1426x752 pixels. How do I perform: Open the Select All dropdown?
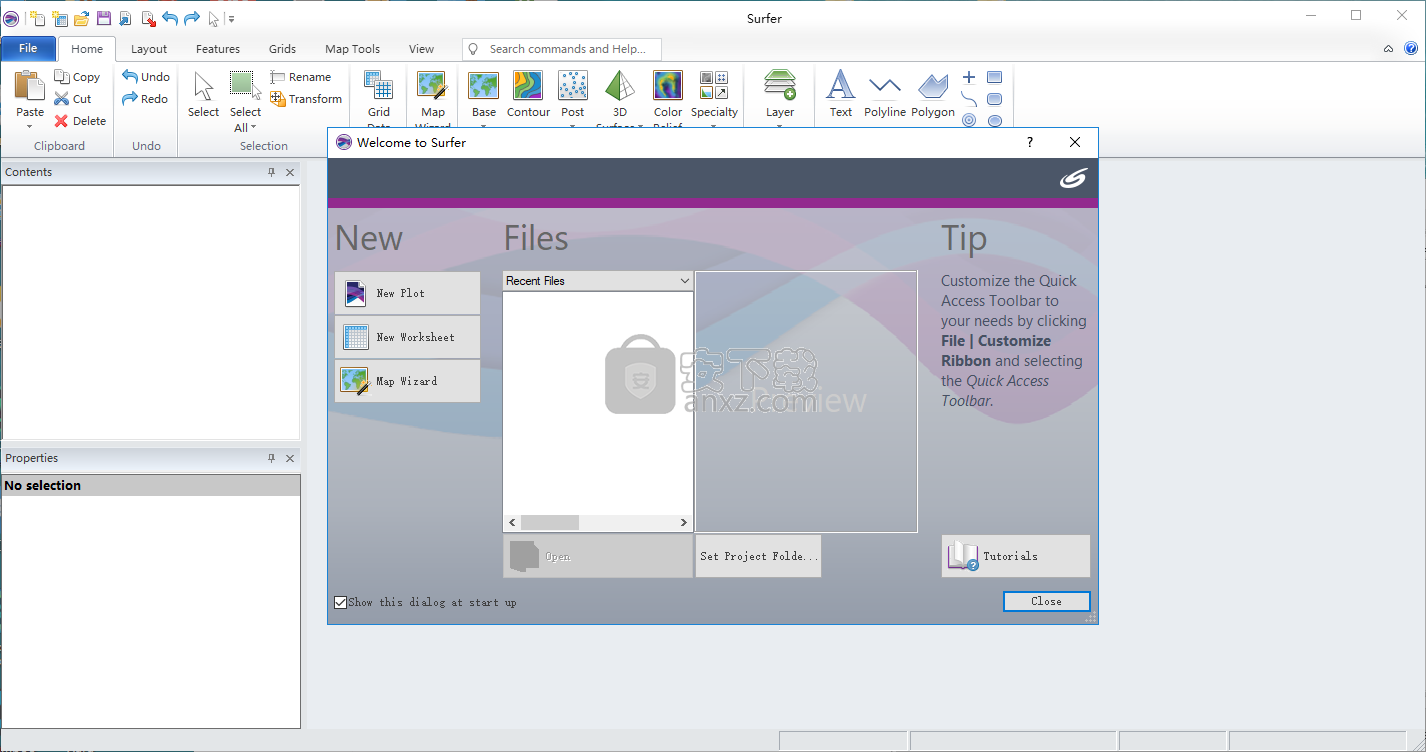click(254, 127)
